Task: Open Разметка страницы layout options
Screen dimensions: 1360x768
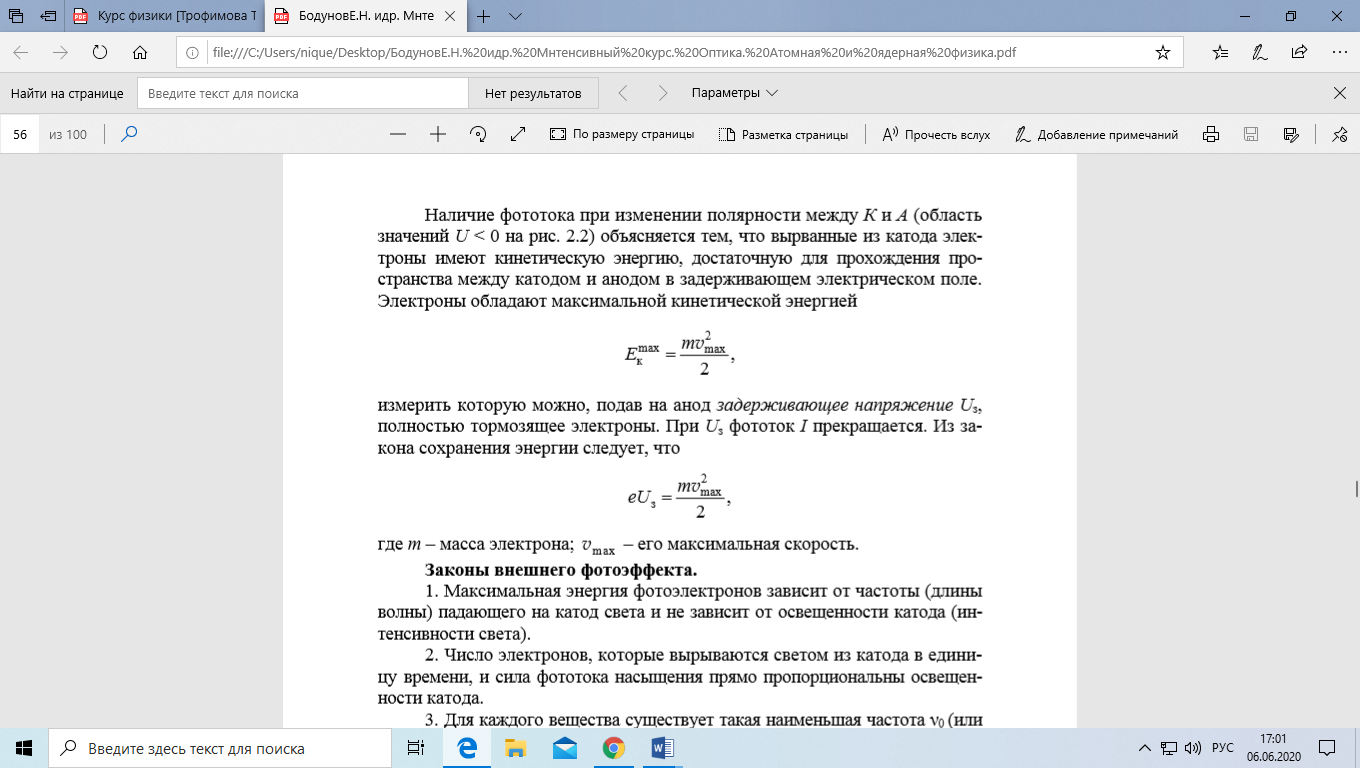Action: (783, 134)
